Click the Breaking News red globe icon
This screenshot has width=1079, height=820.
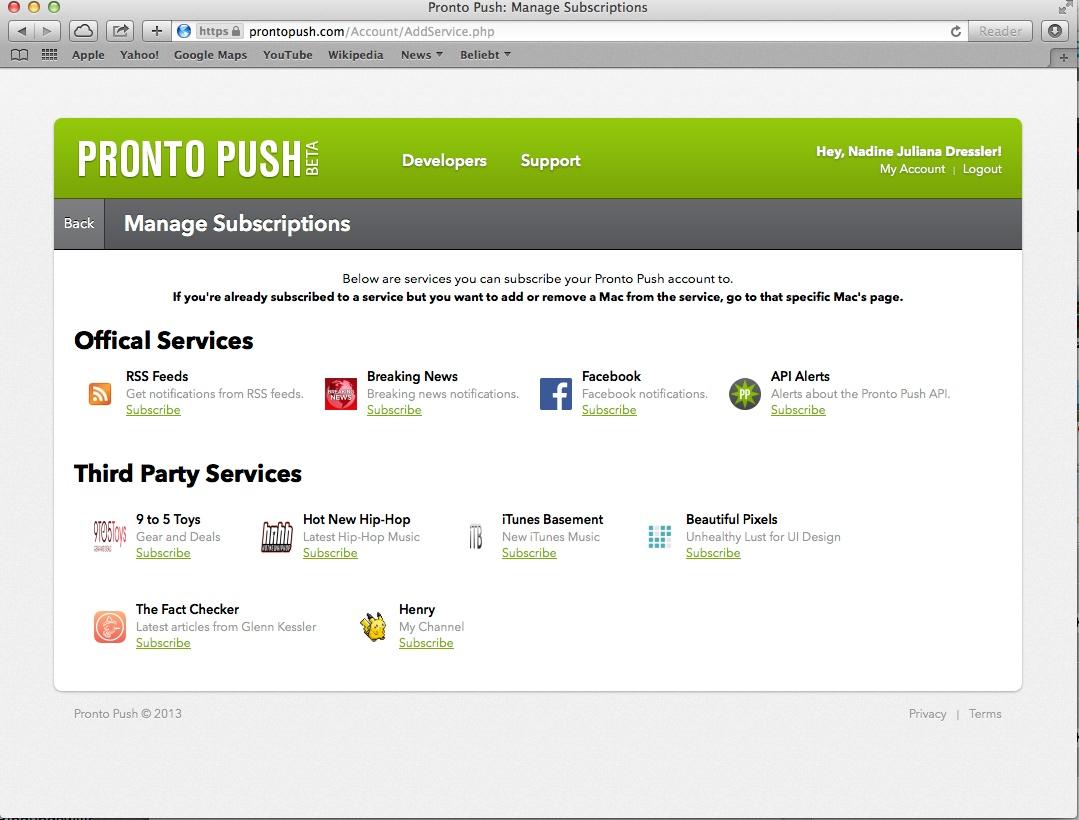341,393
